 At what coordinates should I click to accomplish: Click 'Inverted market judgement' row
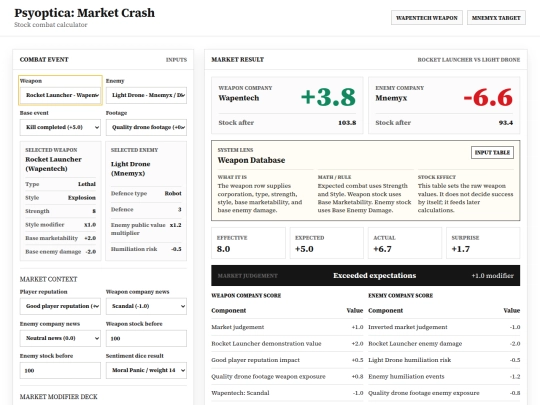tap(444, 327)
